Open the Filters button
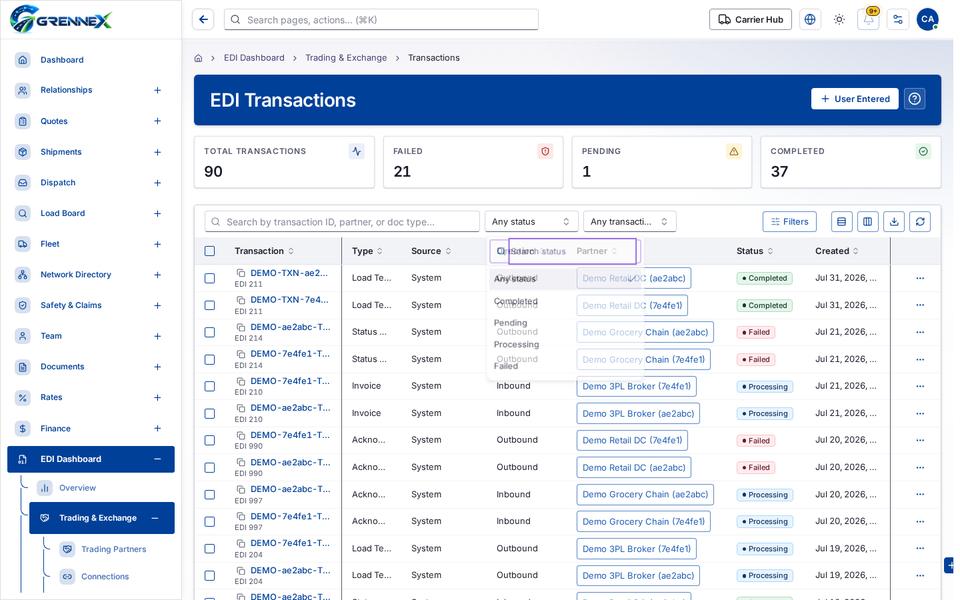This screenshot has width=960, height=600. (790, 222)
